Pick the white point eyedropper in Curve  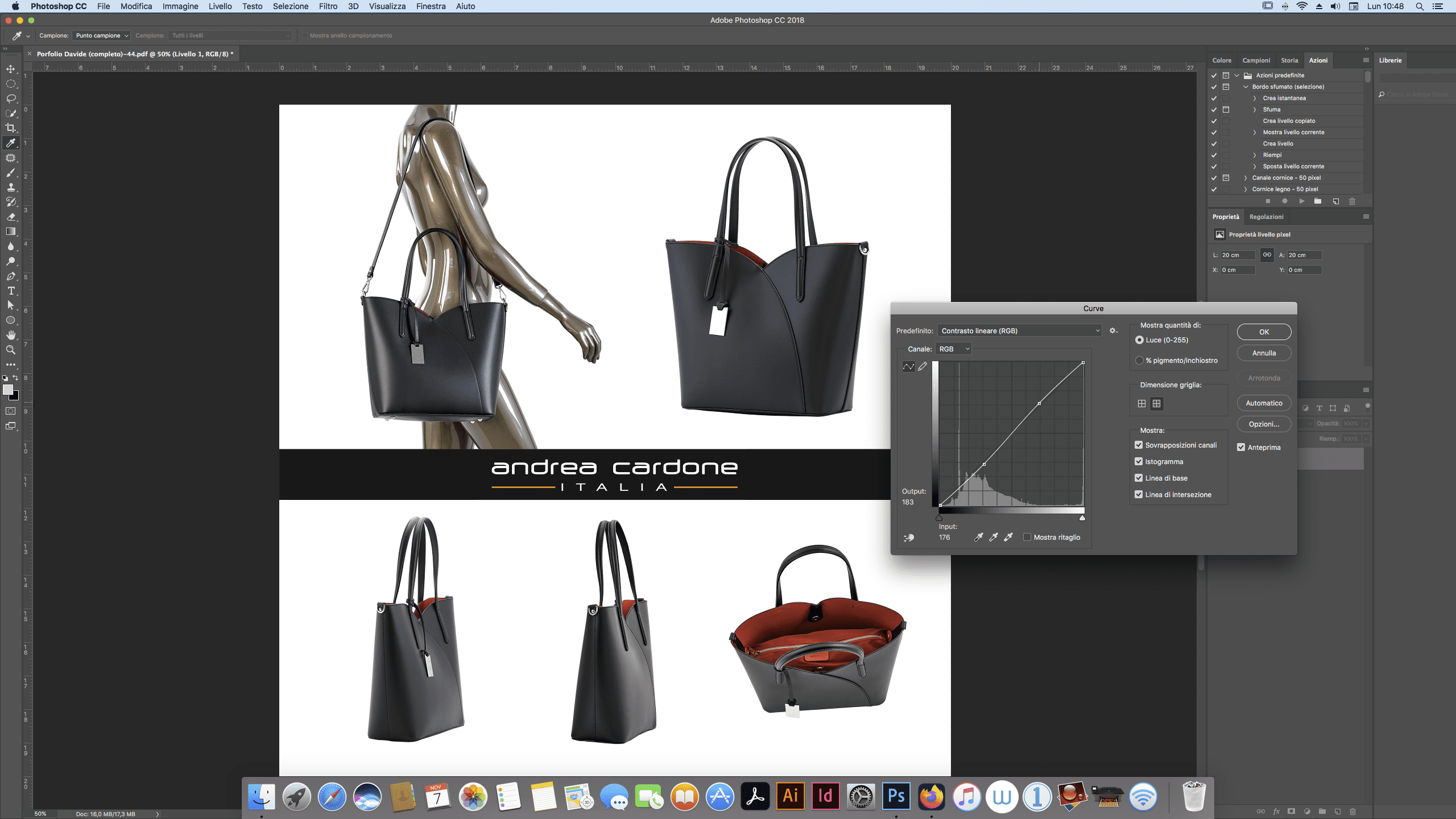point(1008,537)
